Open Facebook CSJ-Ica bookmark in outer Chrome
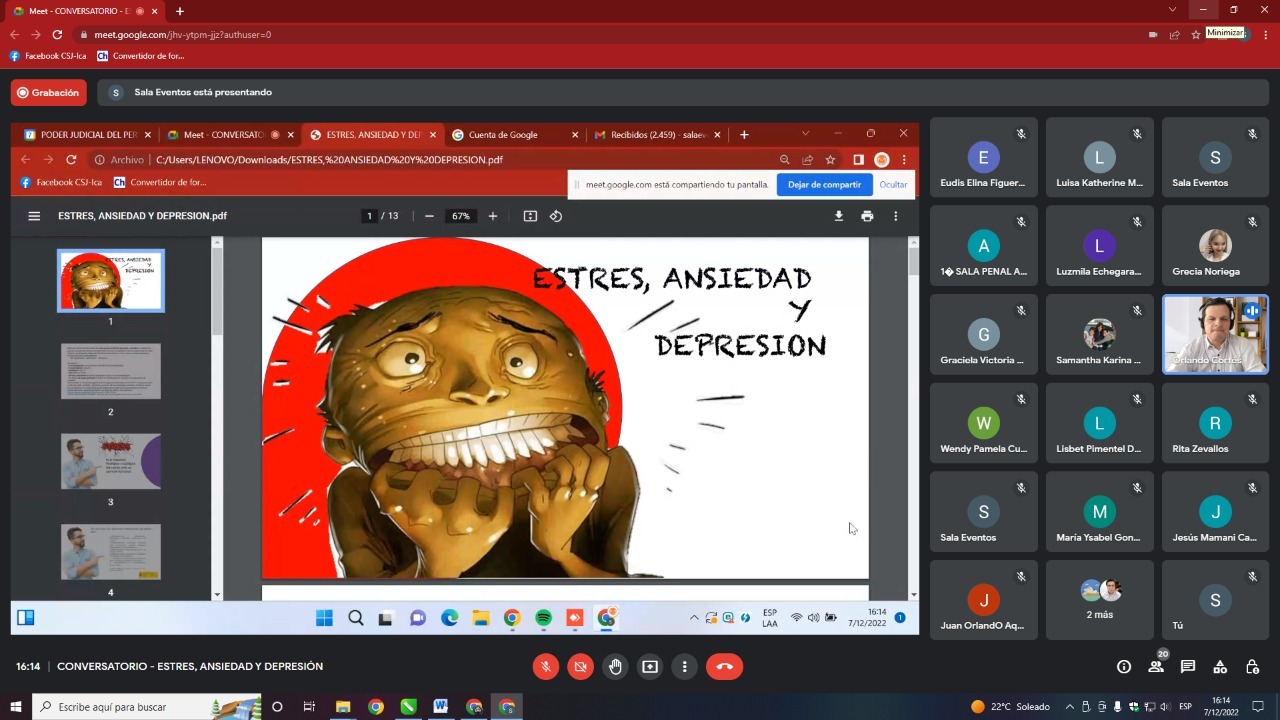Screen dimensions: 1280x720 [x=48, y=56]
